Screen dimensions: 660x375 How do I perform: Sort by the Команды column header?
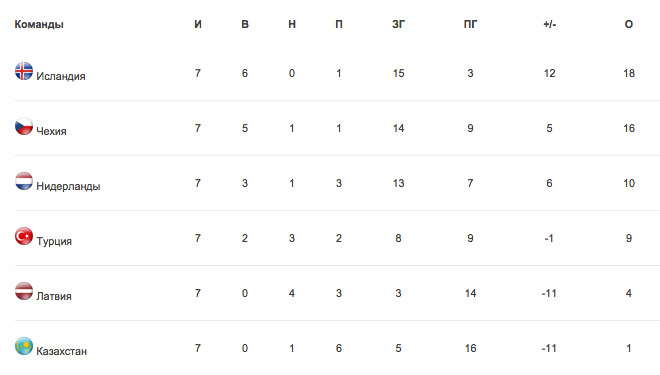(39, 24)
